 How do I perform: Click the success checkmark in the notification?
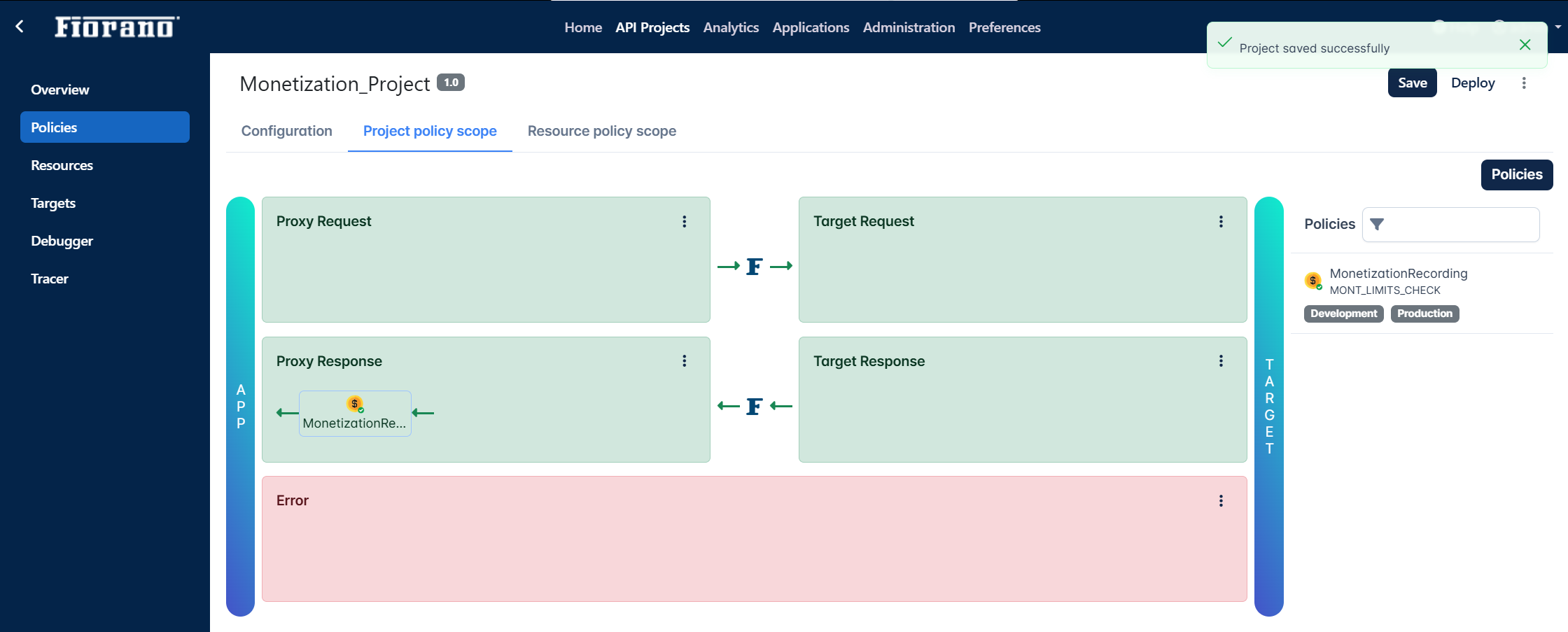pyautogui.click(x=1225, y=43)
